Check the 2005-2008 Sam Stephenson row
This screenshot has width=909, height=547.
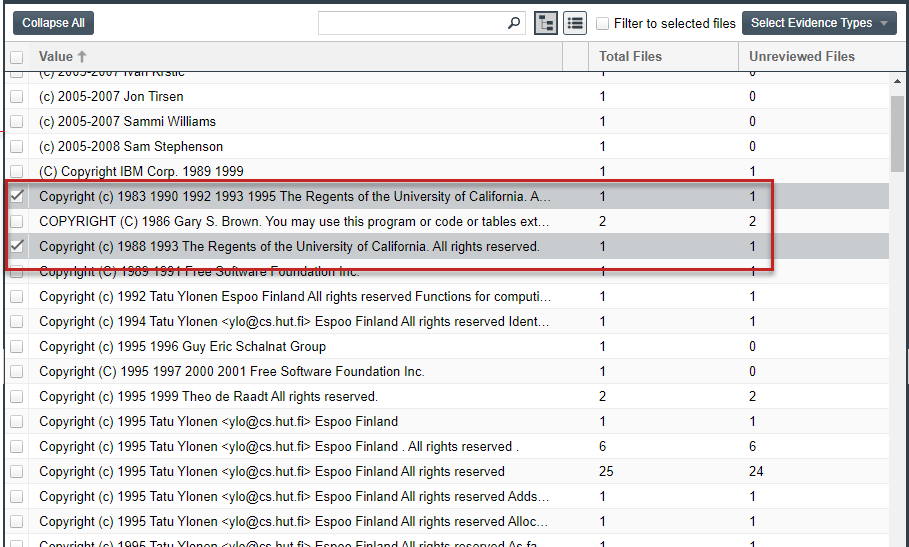17,146
